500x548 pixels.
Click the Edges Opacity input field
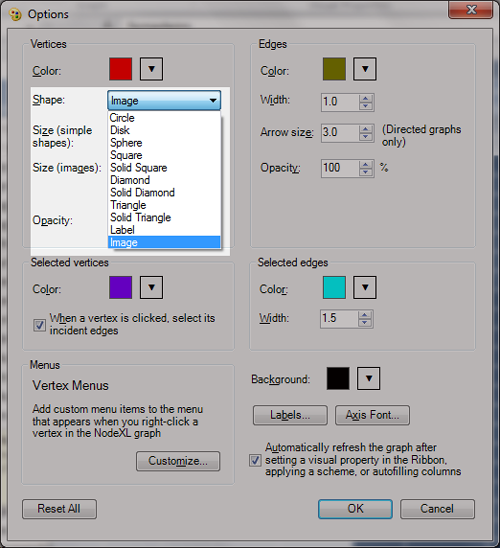click(340, 168)
